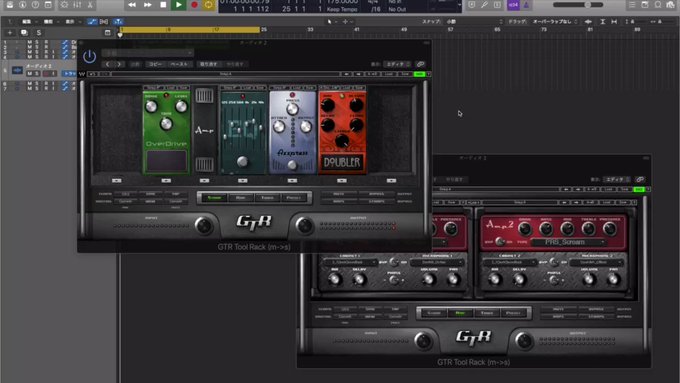Screen dimensions: 680x383
Task: Go to previous preset with left arrow
Action: coord(108,64)
